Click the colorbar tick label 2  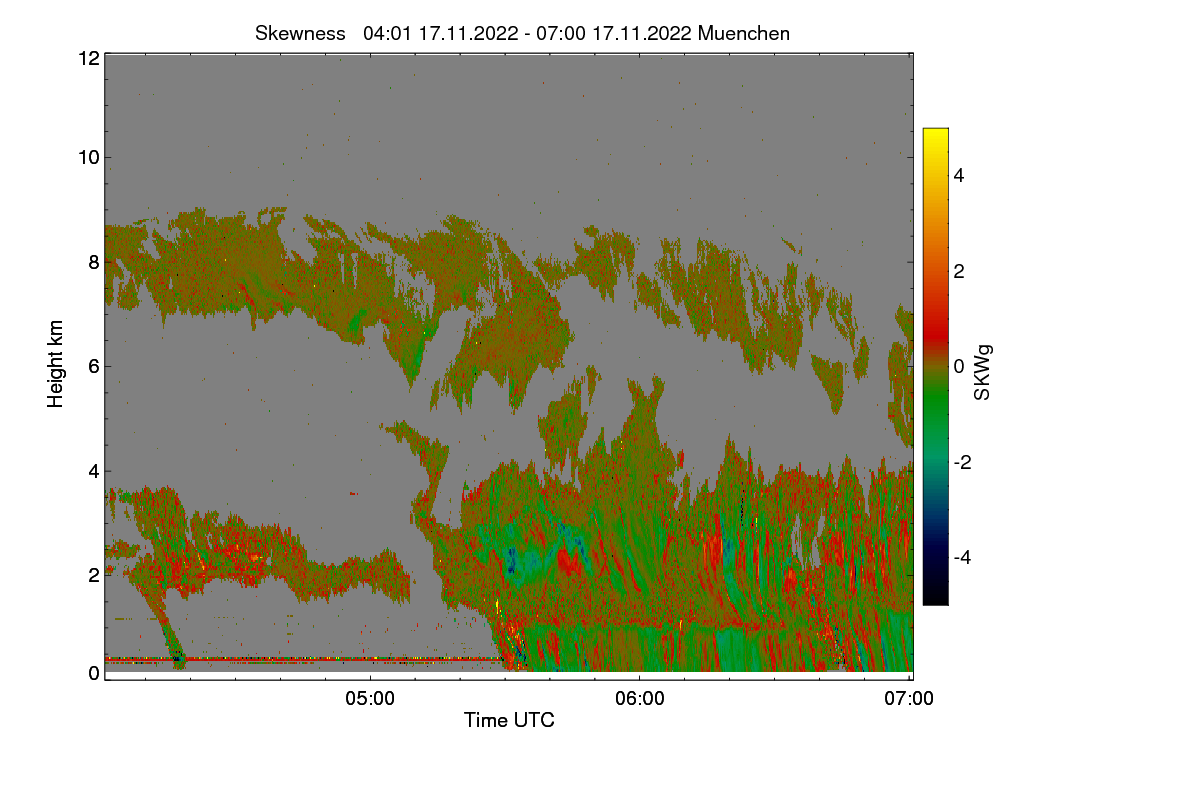point(959,271)
